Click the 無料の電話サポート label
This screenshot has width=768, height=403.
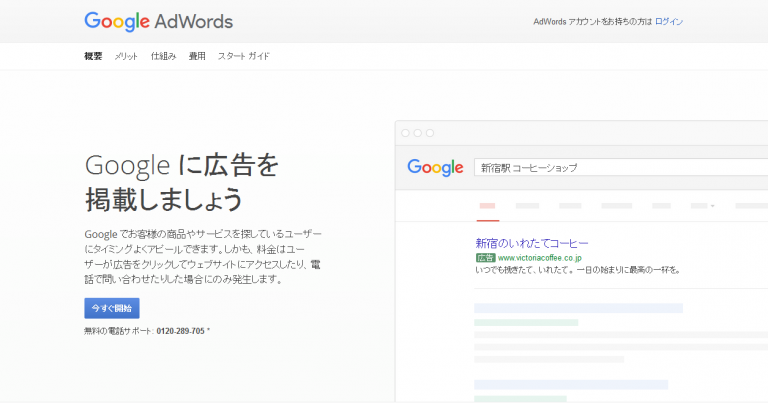coord(119,331)
